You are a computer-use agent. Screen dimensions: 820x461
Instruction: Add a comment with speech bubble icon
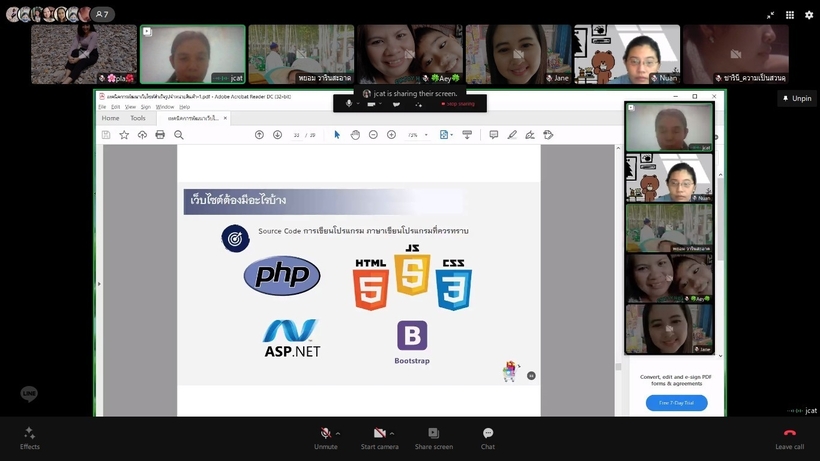[x=494, y=135]
